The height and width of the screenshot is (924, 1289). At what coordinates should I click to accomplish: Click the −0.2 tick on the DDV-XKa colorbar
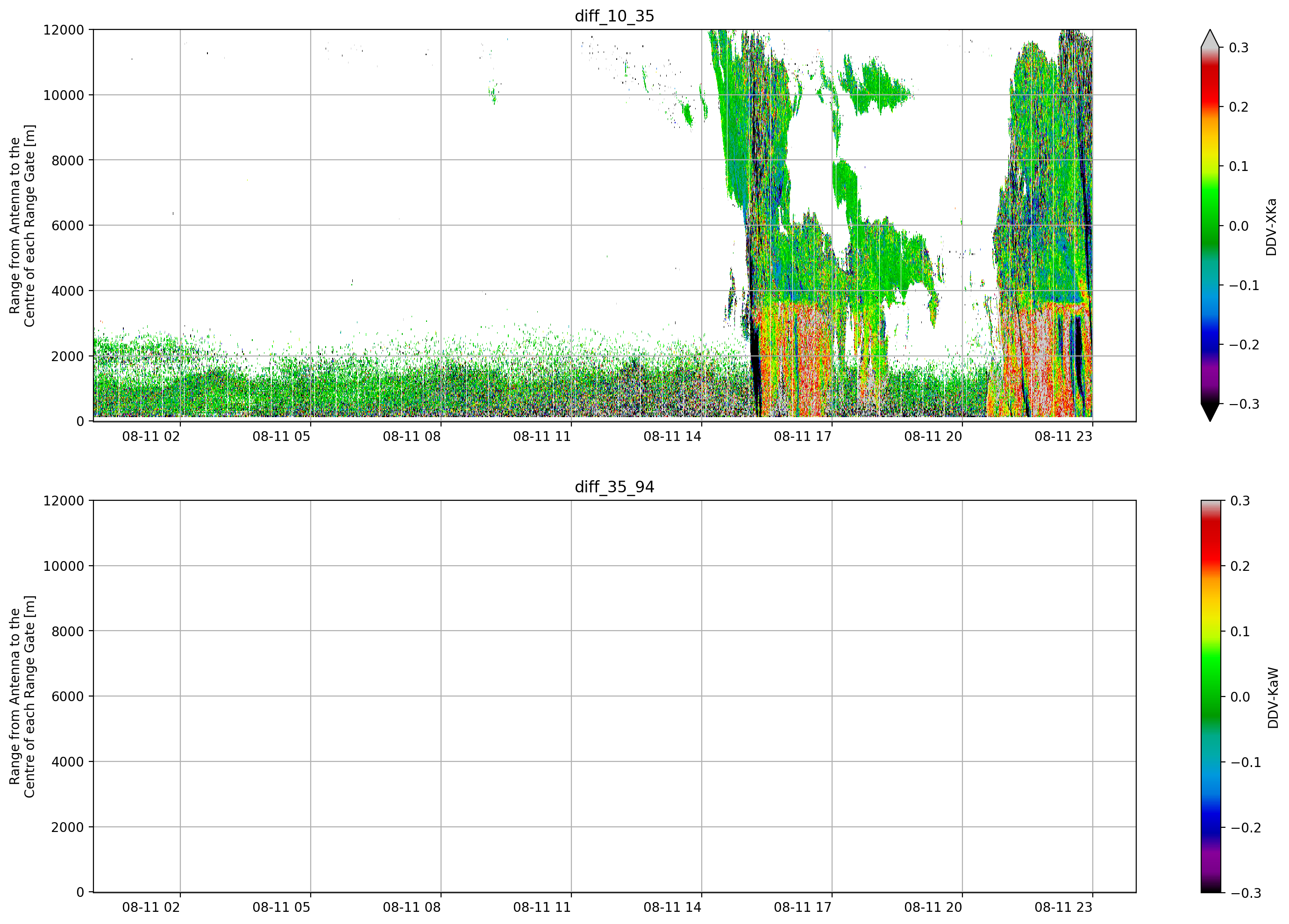pyautogui.click(x=1244, y=345)
